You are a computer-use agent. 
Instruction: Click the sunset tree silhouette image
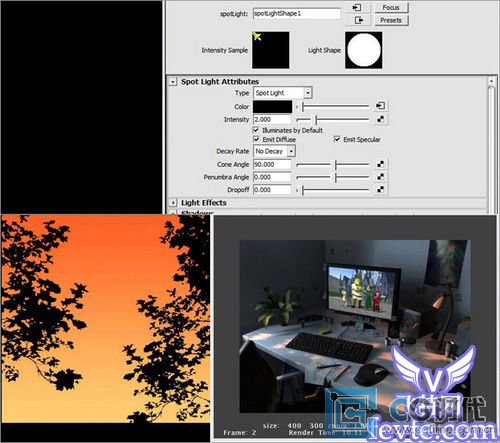click(106, 319)
